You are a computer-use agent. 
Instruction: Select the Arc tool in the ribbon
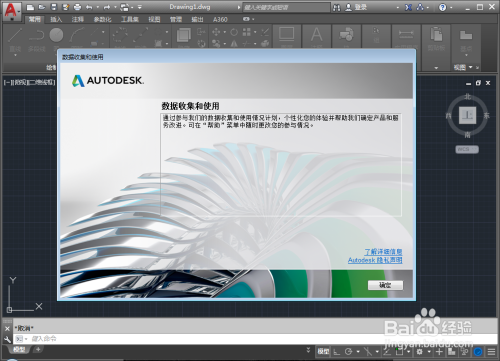pyautogui.click(x=77, y=35)
